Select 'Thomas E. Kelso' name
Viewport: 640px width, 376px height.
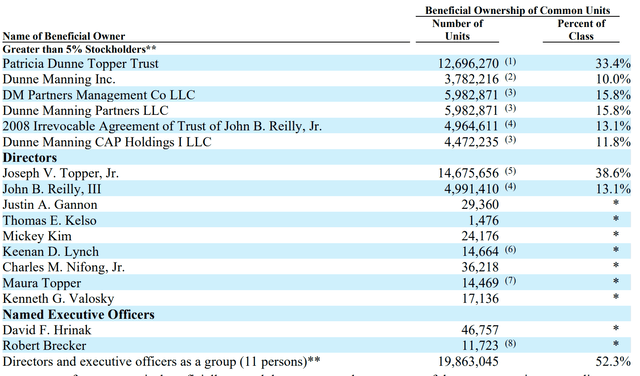pyautogui.click(x=49, y=220)
